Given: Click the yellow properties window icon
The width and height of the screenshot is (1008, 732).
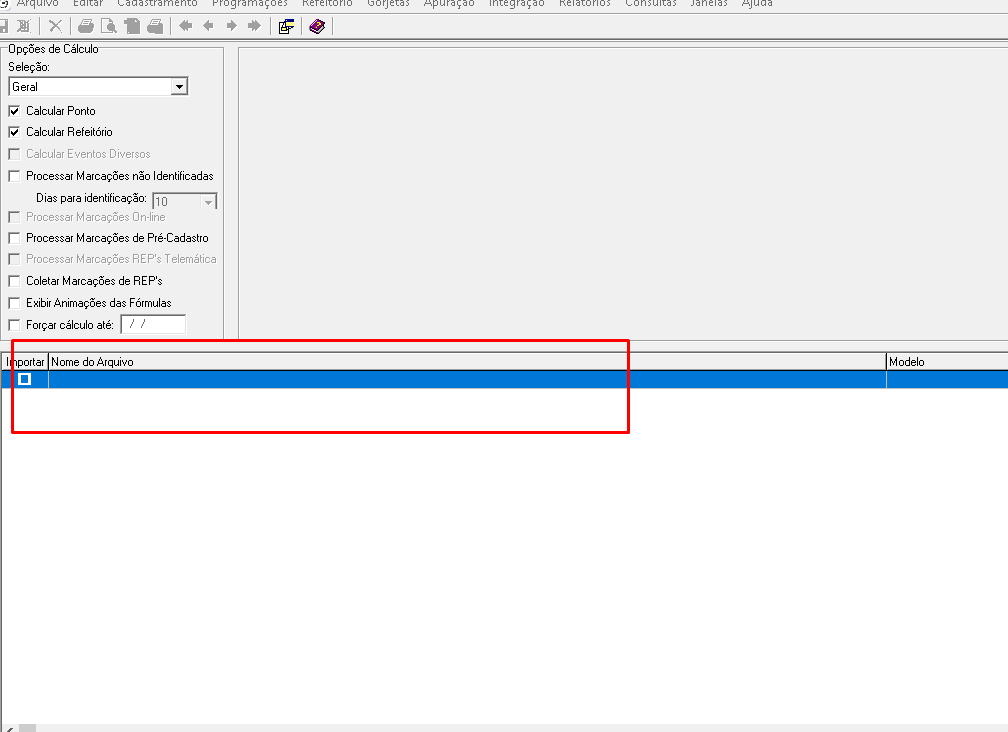Looking at the screenshot, I should coord(286,26).
